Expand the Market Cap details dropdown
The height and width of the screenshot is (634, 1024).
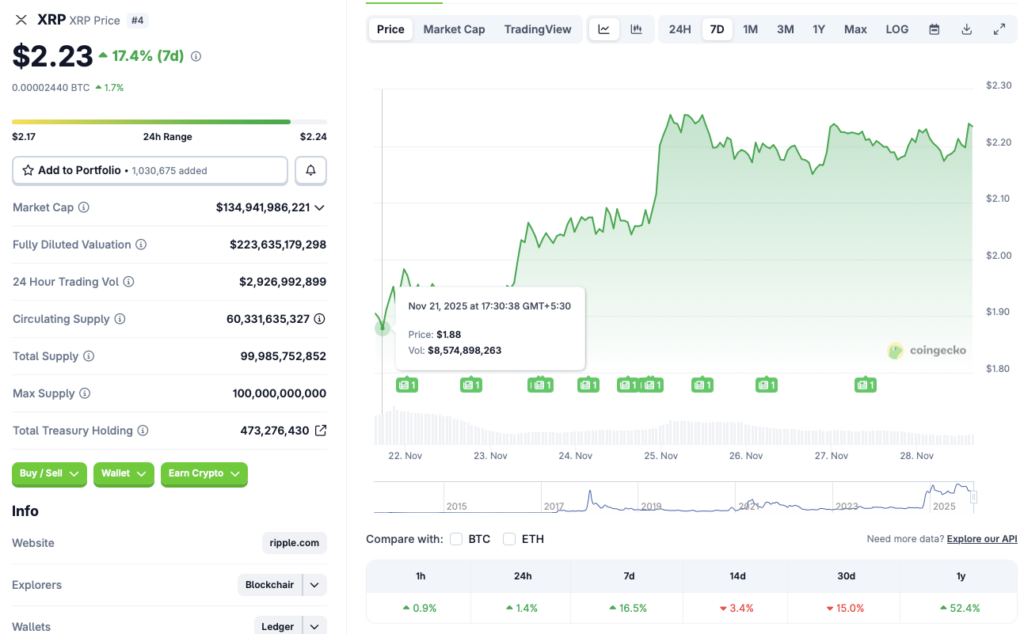pyautogui.click(x=318, y=207)
